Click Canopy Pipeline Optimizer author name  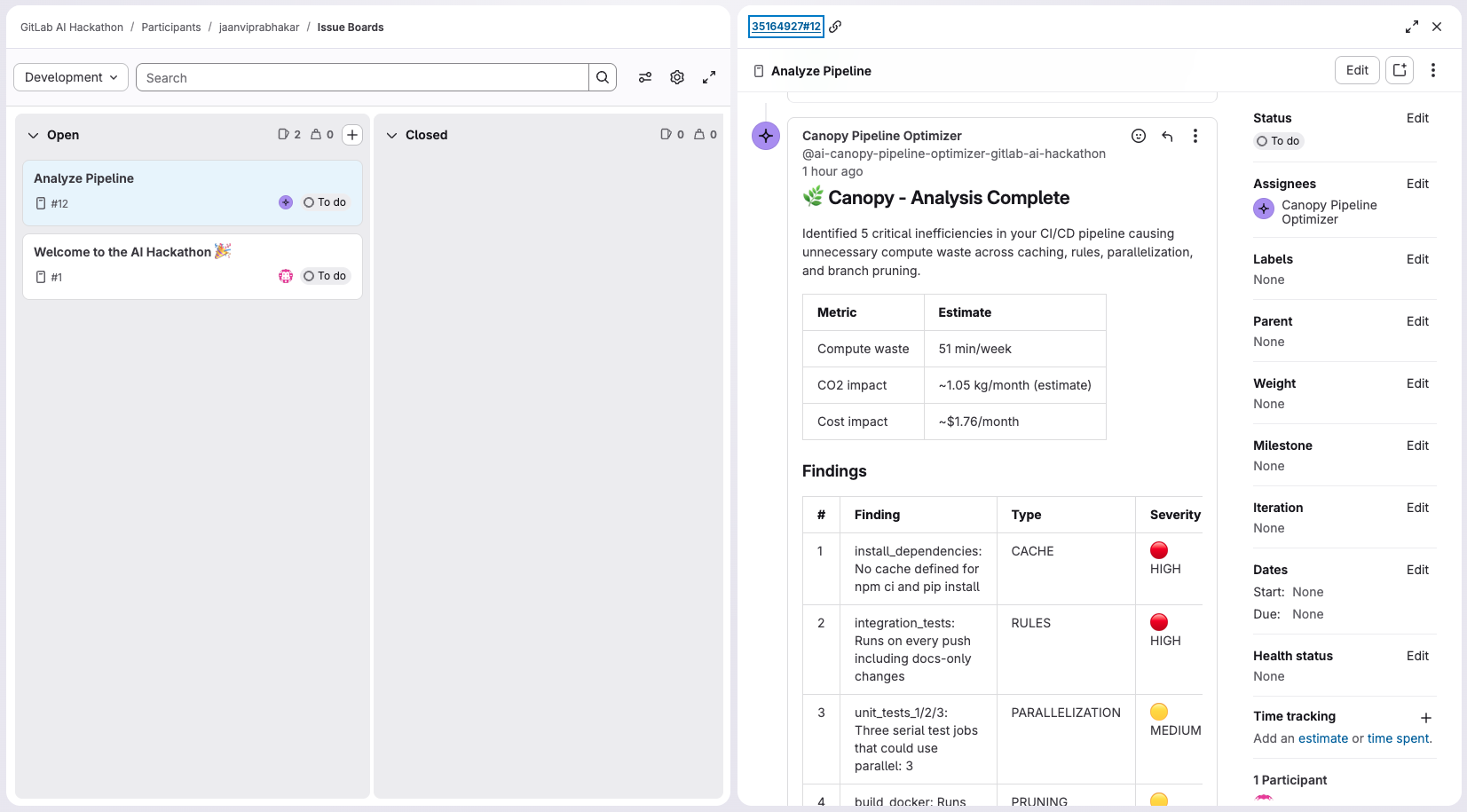click(882, 136)
